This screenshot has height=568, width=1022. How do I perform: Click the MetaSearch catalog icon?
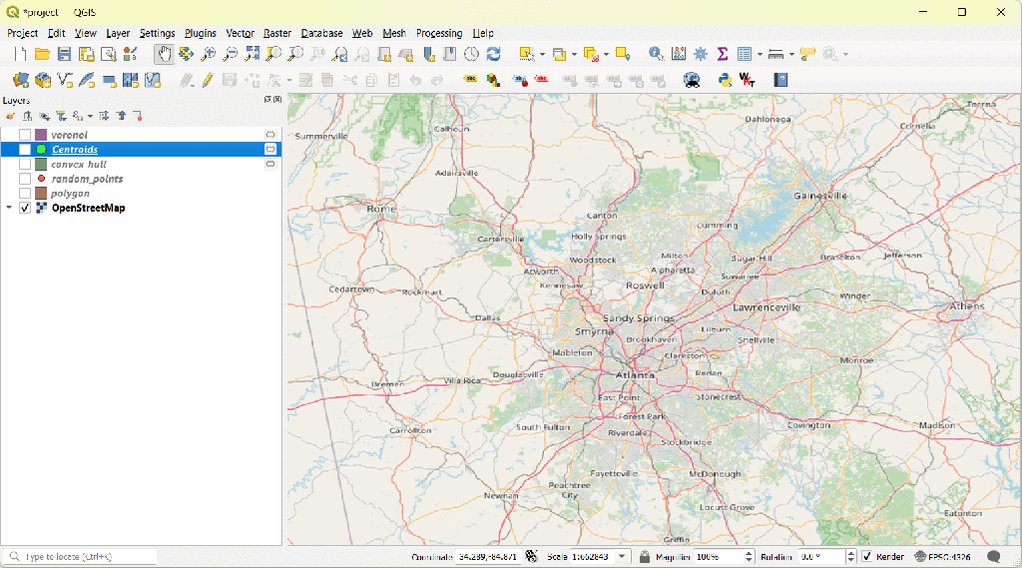point(692,80)
